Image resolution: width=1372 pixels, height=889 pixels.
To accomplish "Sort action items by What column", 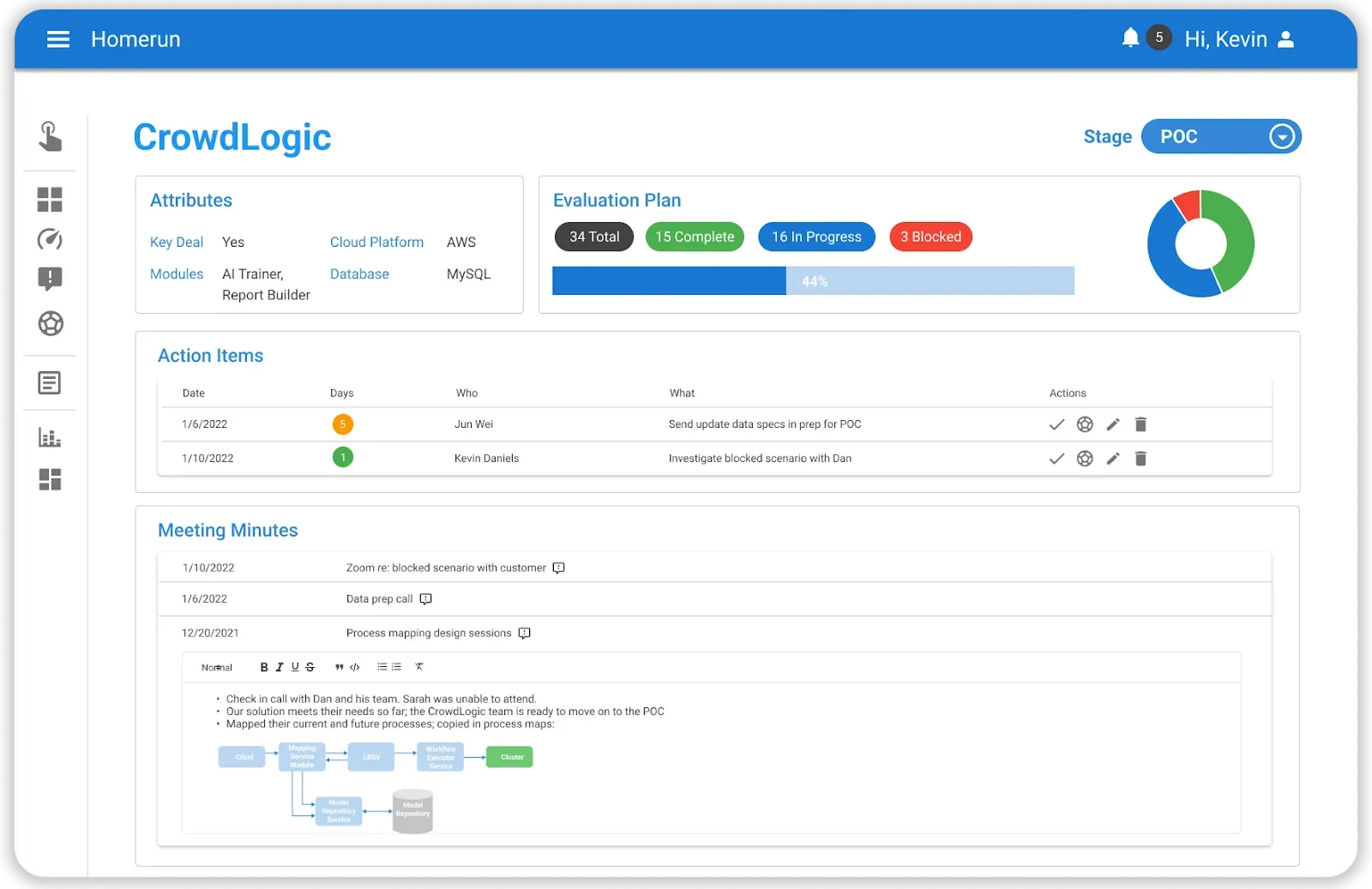I will (x=682, y=393).
